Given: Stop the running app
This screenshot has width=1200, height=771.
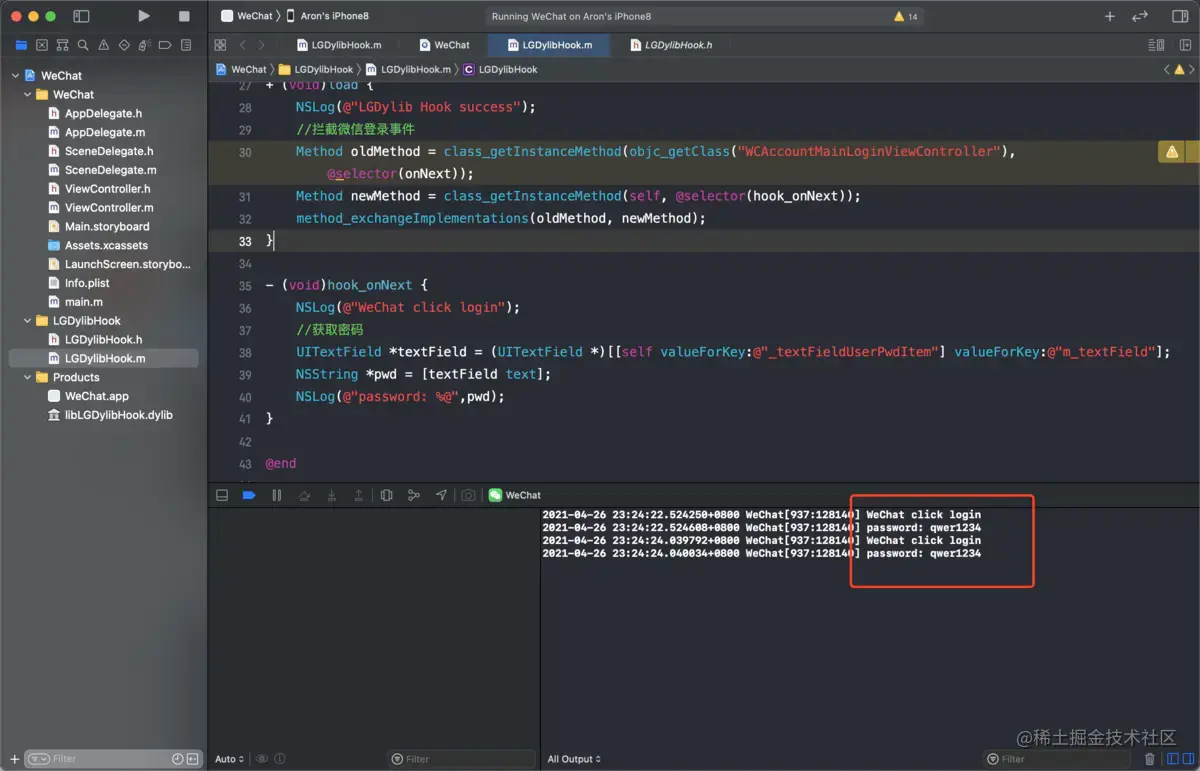Looking at the screenshot, I should (x=184, y=16).
